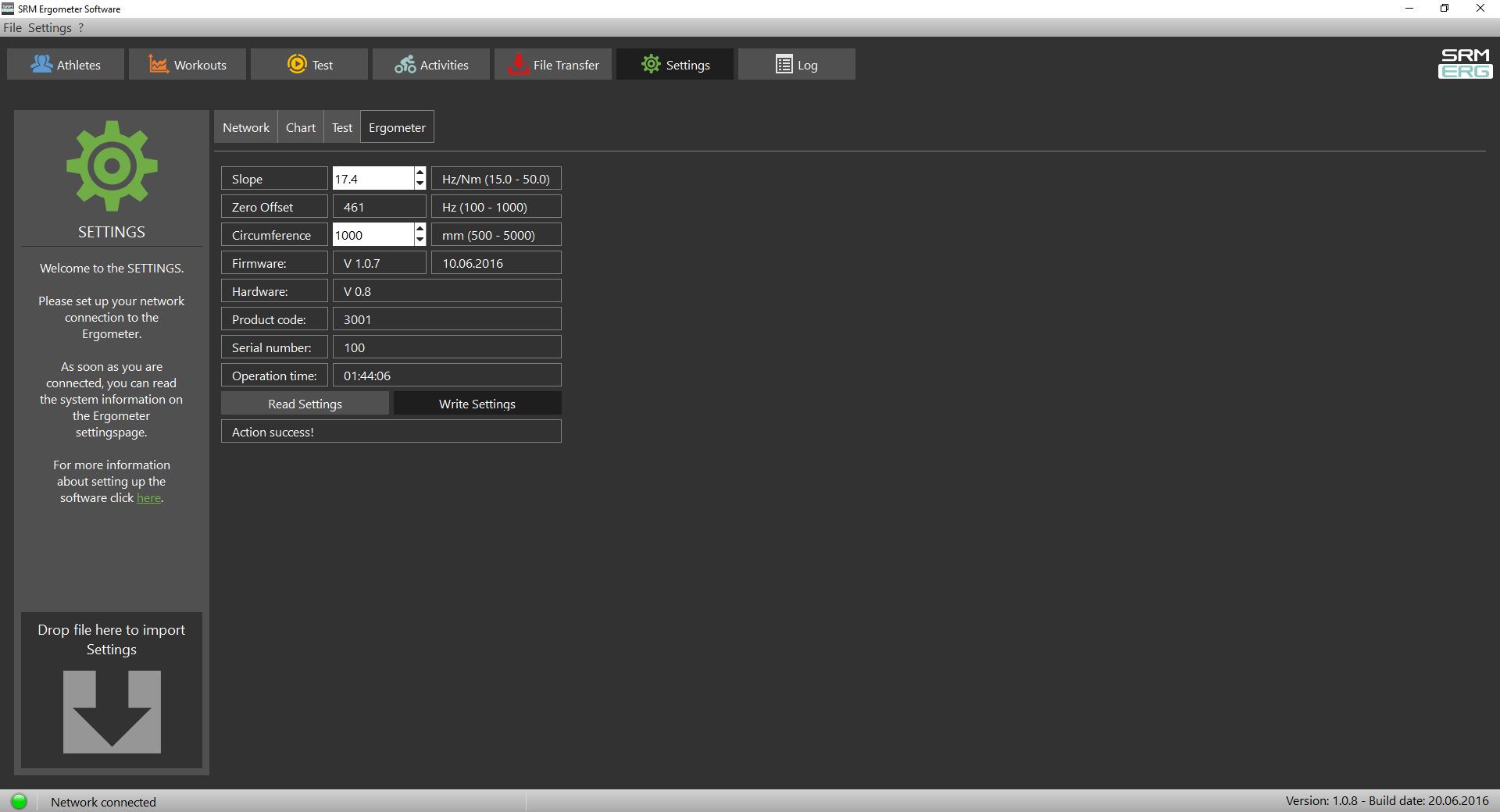This screenshot has height=812, width=1500.
Task: Restore down the application window
Action: [x=1445, y=9]
